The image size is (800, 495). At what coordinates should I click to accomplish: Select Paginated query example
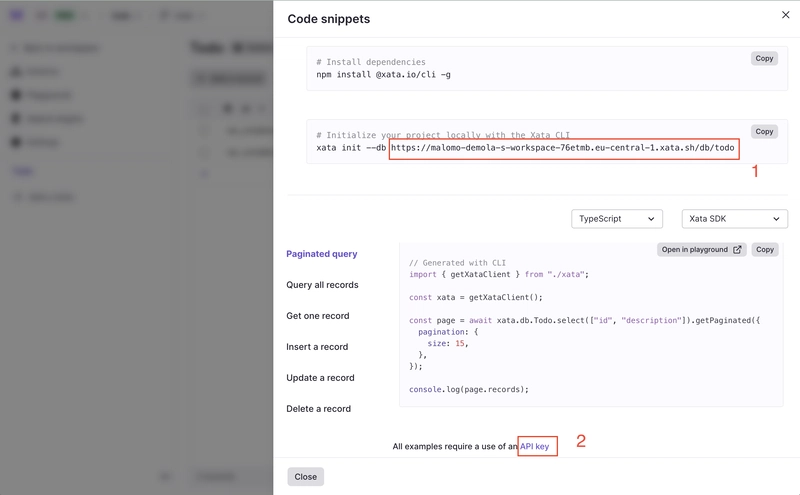(321, 254)
